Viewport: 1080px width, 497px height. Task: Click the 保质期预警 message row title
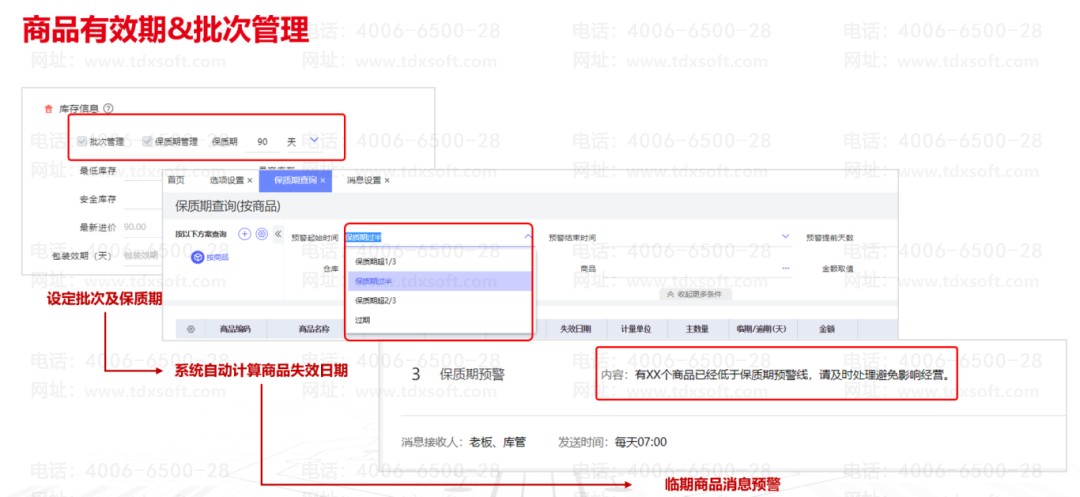click(x=472, y=374)
